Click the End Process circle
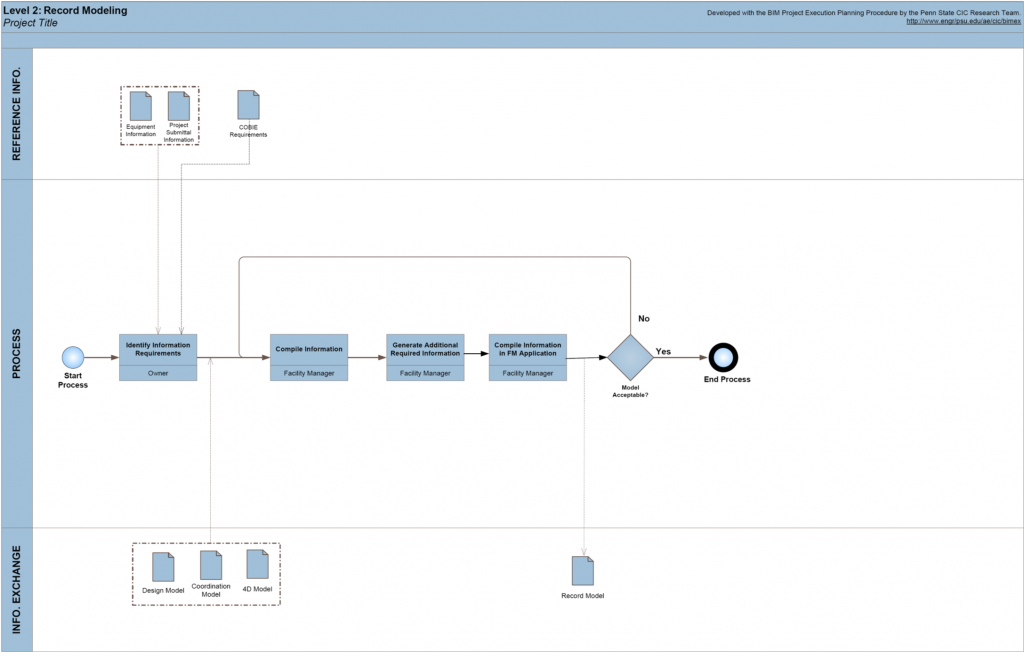 (722, 357)
